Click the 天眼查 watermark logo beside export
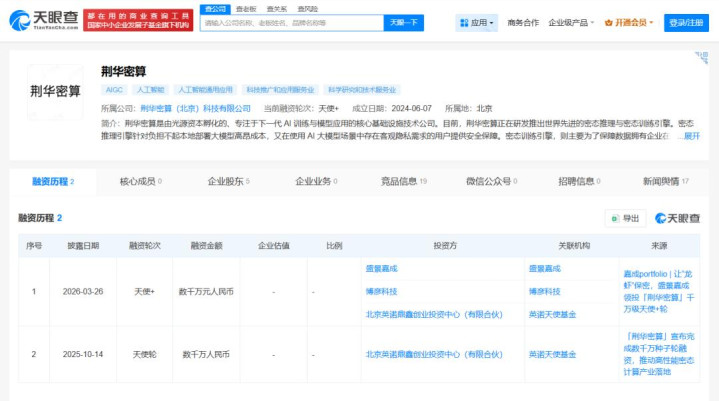The width and height of the screenshot is (719, 401). [677, 218]
